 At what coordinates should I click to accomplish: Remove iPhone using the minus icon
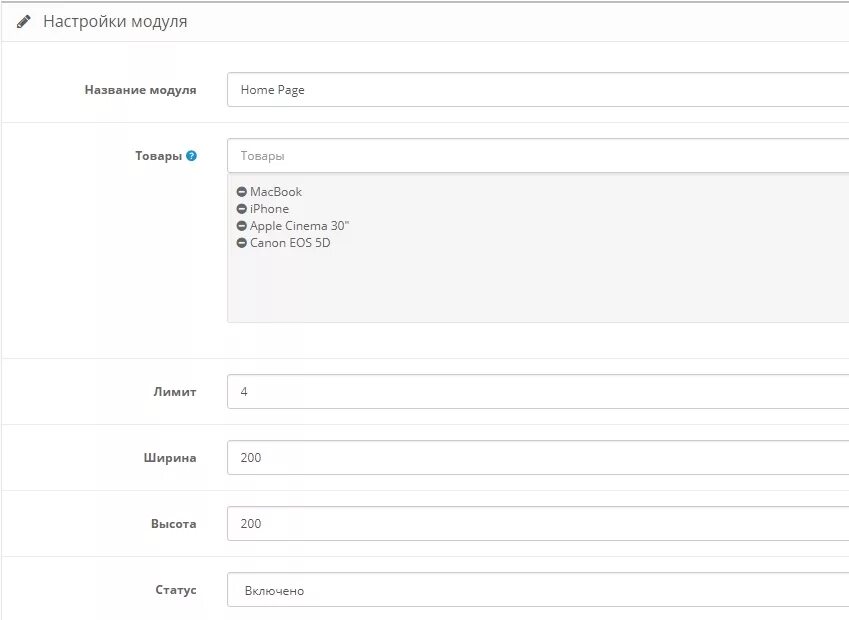click(241, 209)
